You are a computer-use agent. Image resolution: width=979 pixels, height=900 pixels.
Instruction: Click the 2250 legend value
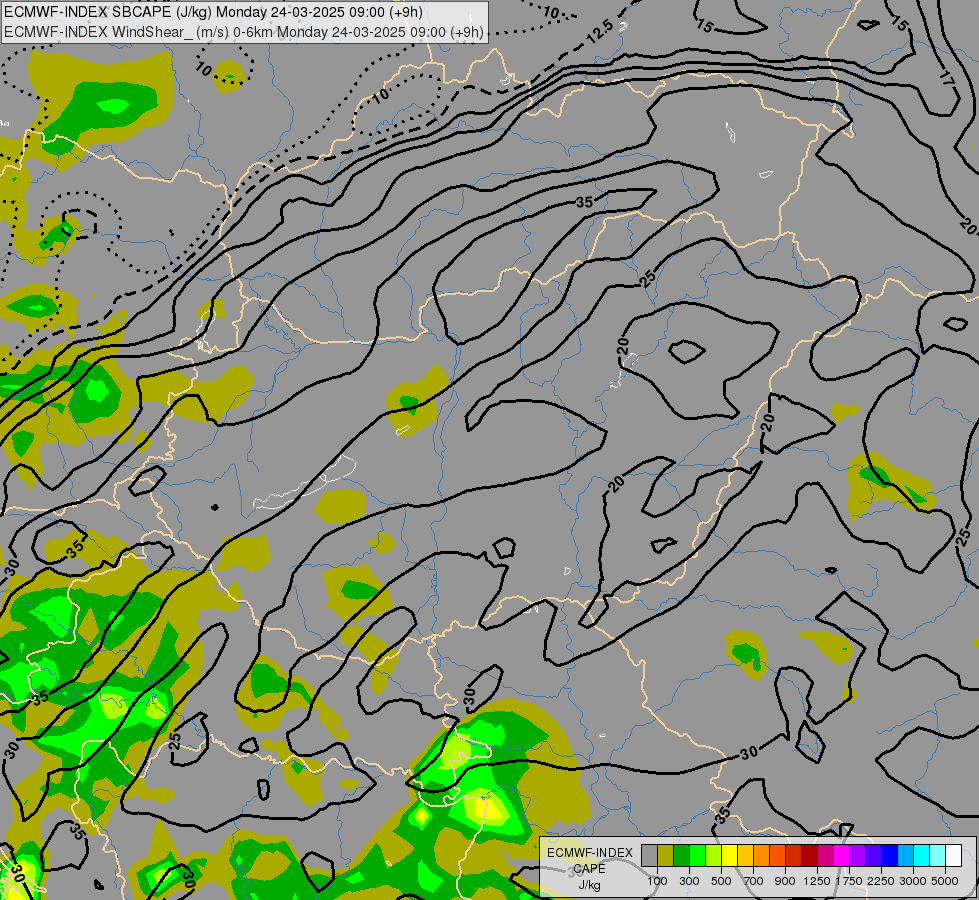point(881,881)
